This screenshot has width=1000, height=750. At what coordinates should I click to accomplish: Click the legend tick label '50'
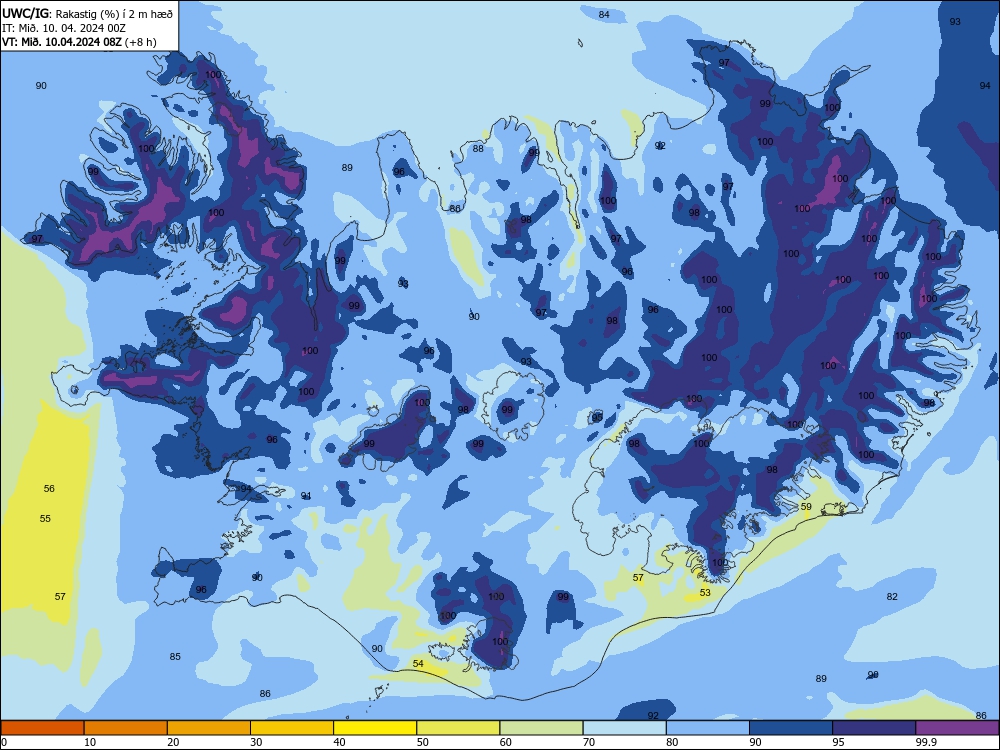click(x=423, y=742)
